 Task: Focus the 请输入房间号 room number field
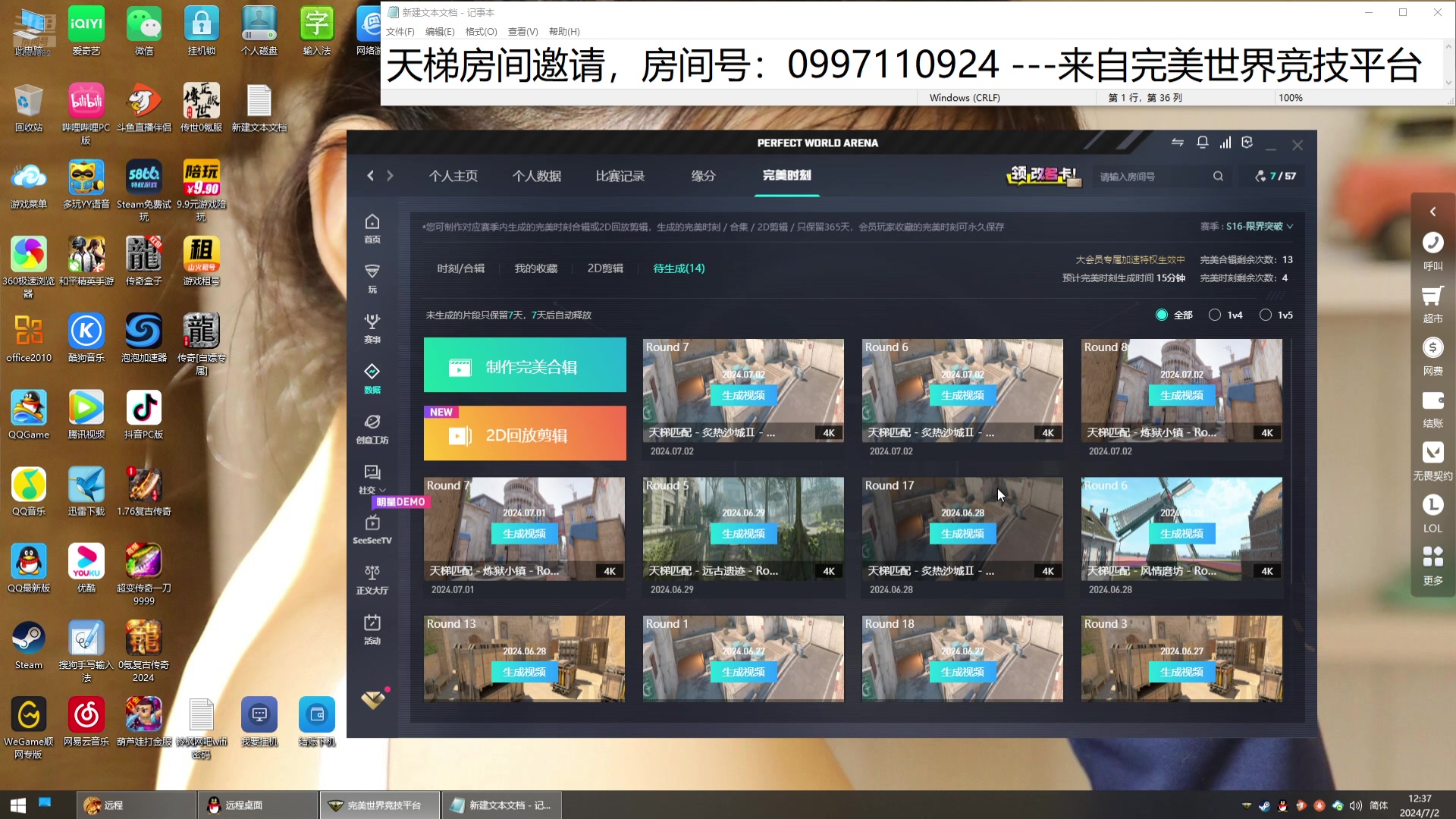1153,176
